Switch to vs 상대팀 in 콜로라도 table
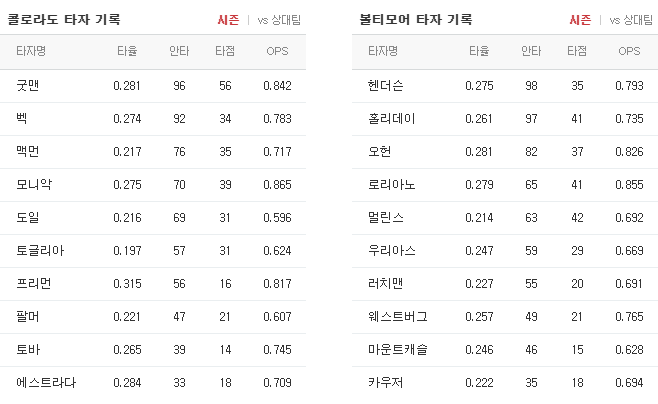The height and width of the screenshot is (404, 658). 279,20
